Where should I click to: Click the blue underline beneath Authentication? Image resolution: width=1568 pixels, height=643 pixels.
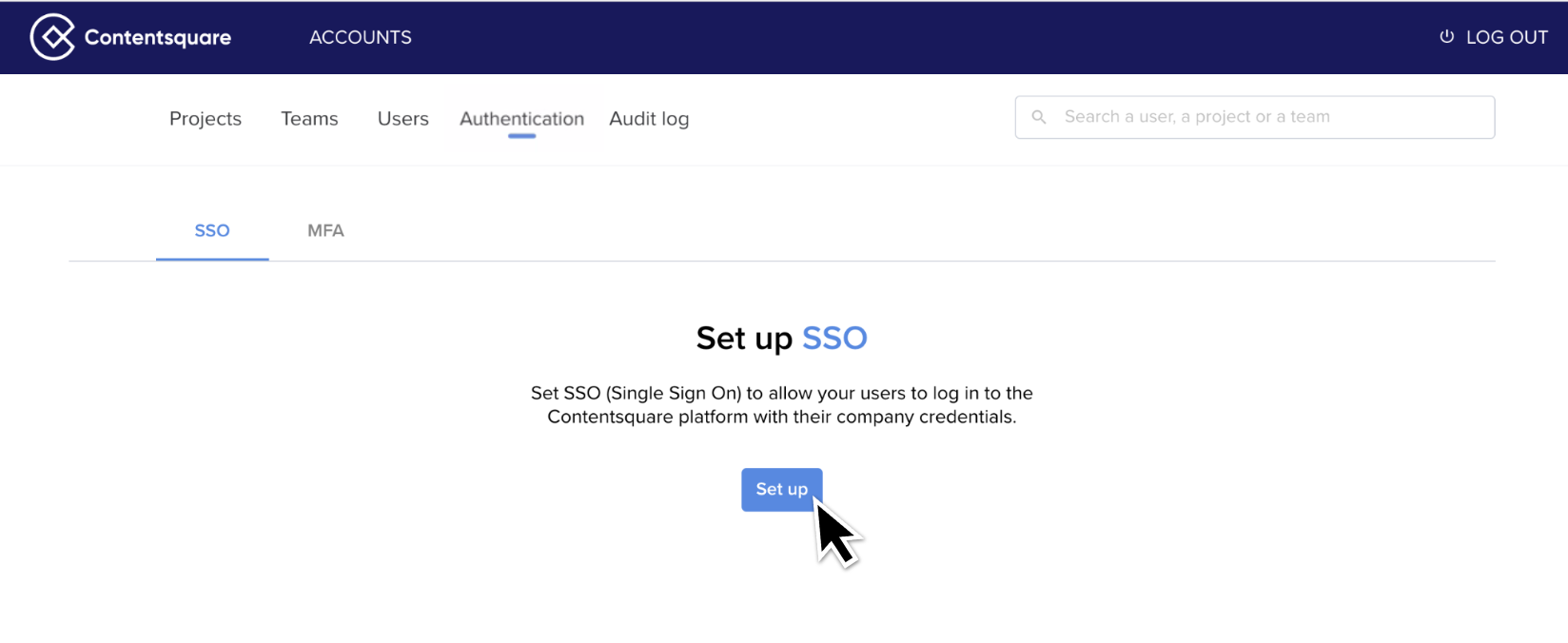pos(522,136)
